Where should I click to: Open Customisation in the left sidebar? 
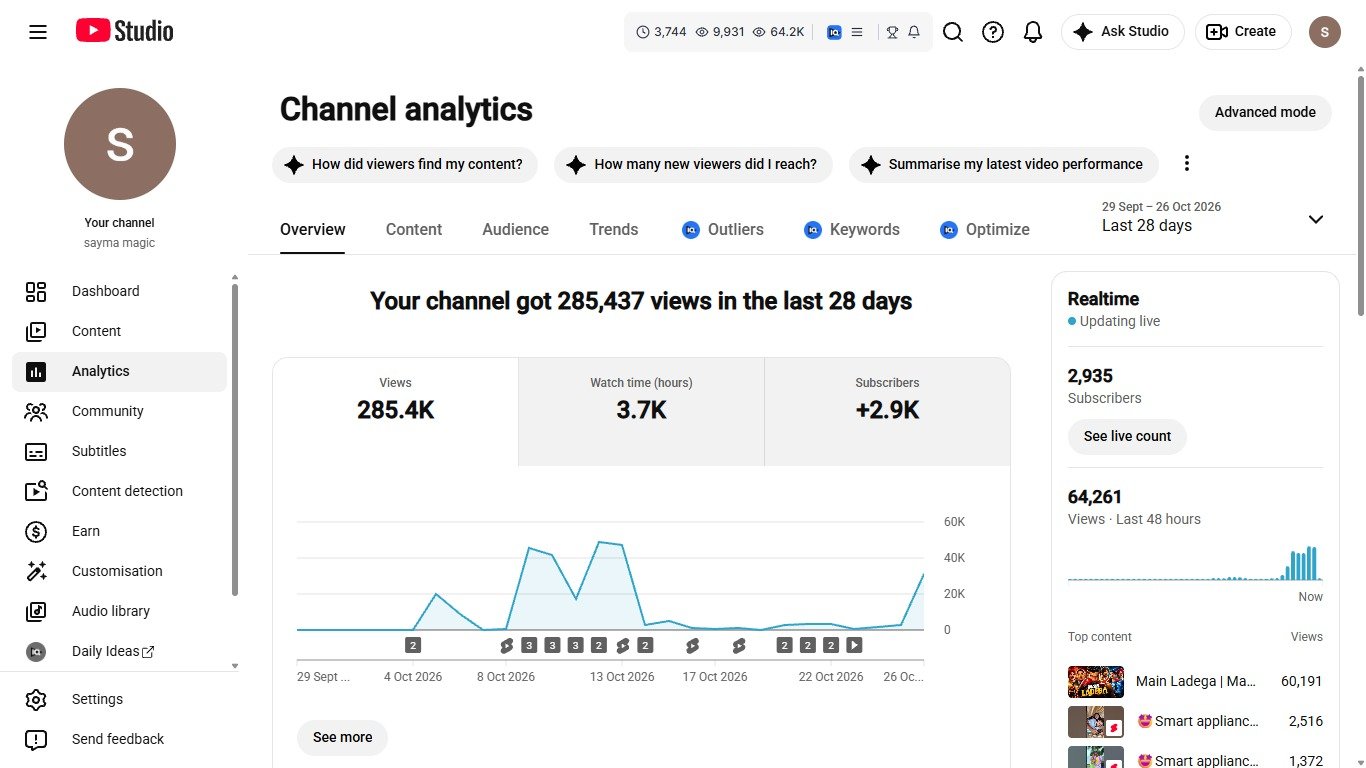[120, 571]
